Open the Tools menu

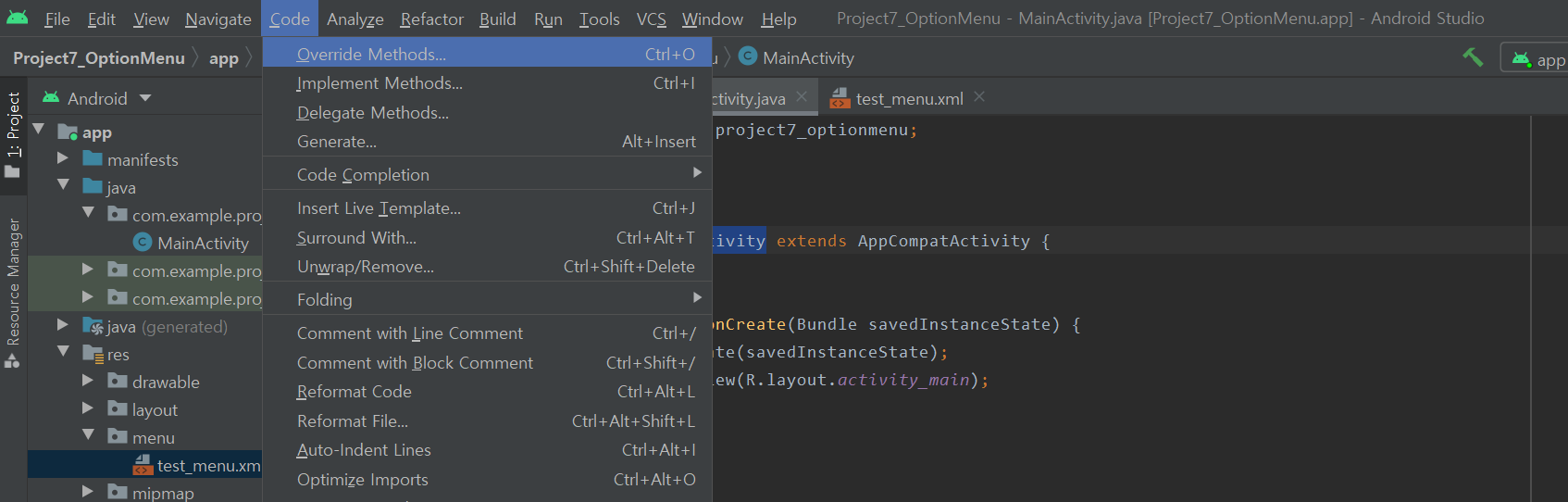tap(600, 19)
